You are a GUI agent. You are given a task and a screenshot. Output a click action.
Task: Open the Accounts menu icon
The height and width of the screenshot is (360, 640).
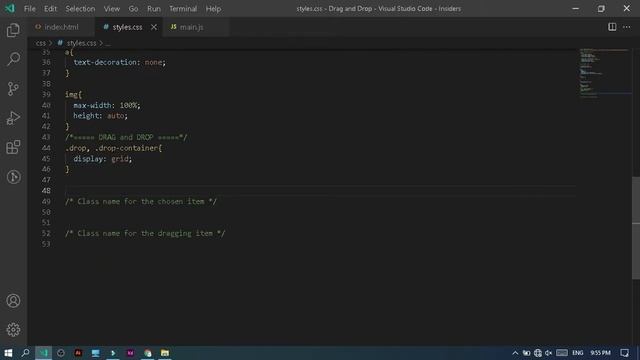(13, 301)
